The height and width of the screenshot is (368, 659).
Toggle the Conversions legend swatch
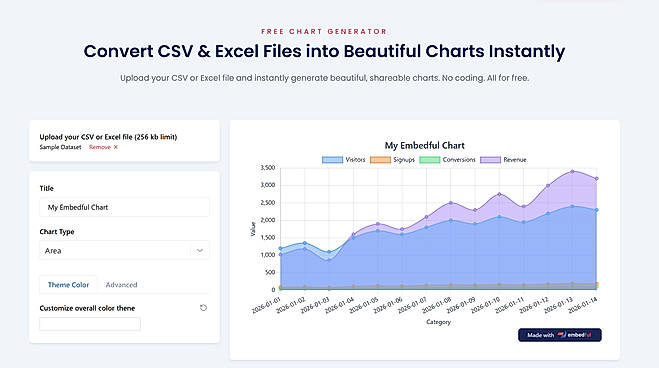(x=430, y=160)
